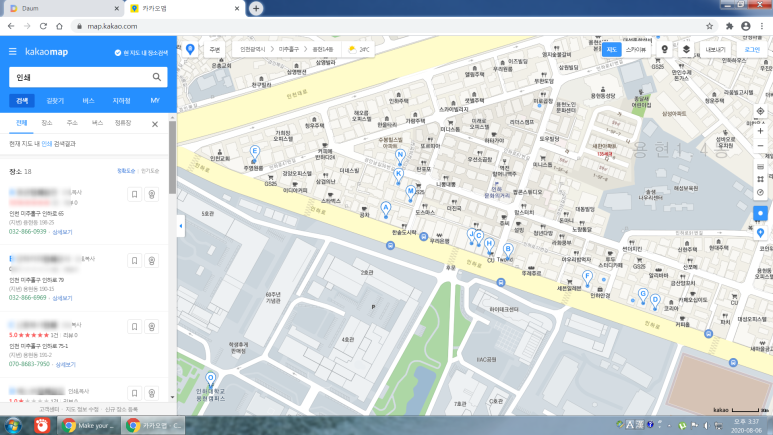Open roadview for the 인하로 79 result

(x=152, y=260)
